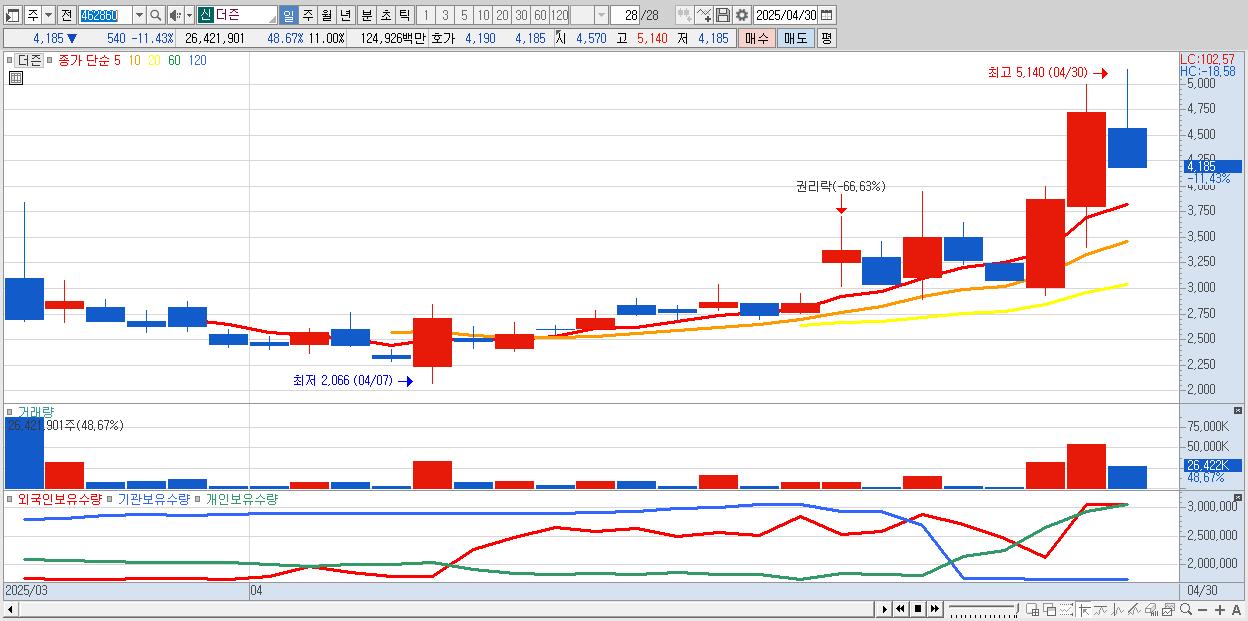Click the zoom magnifier icon at bottom
The width and height of the screenshot is (1248, 621).
[1186, 609]
